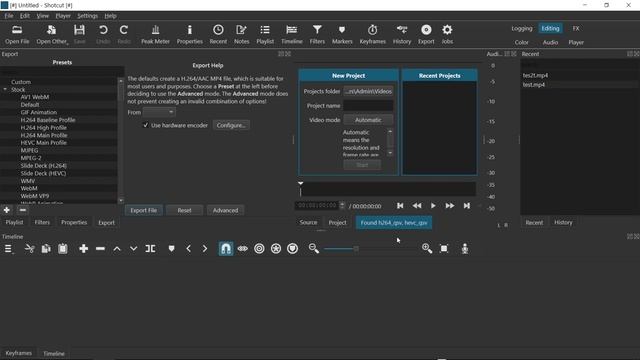640x360 pixels.
Task: Click the Open Other toolbar icon
Action: point(51,34)
